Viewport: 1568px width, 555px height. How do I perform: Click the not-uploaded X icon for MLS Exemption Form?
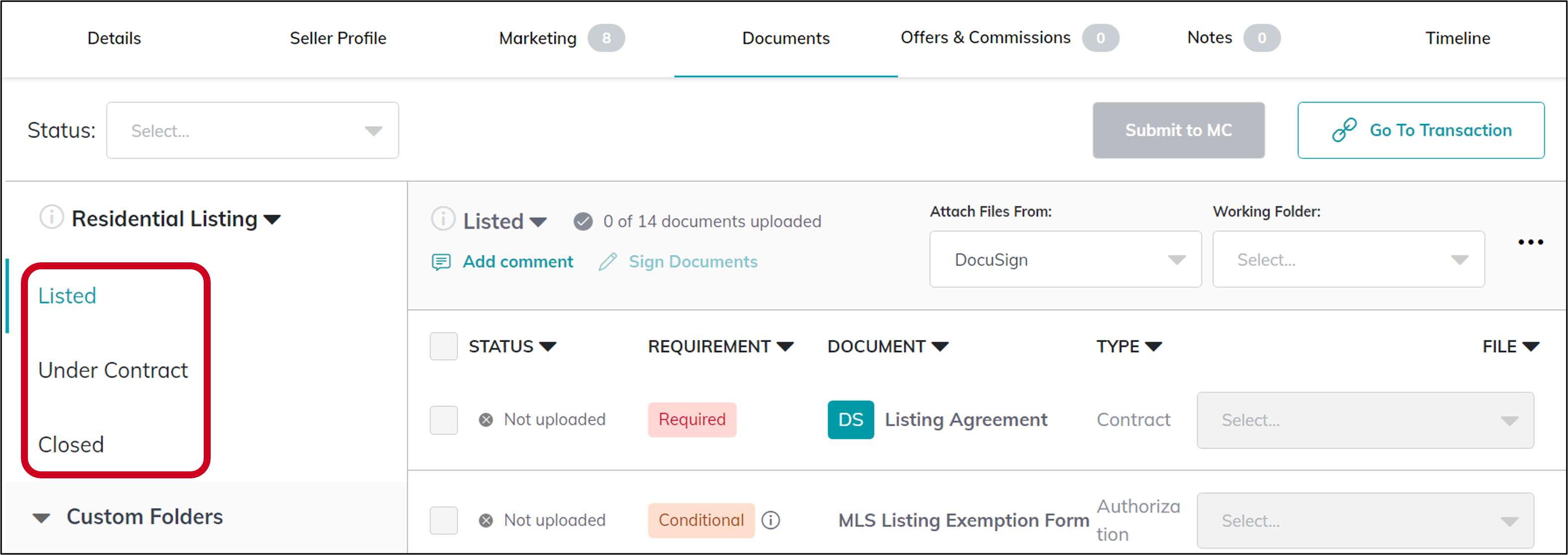click(486, 520)
